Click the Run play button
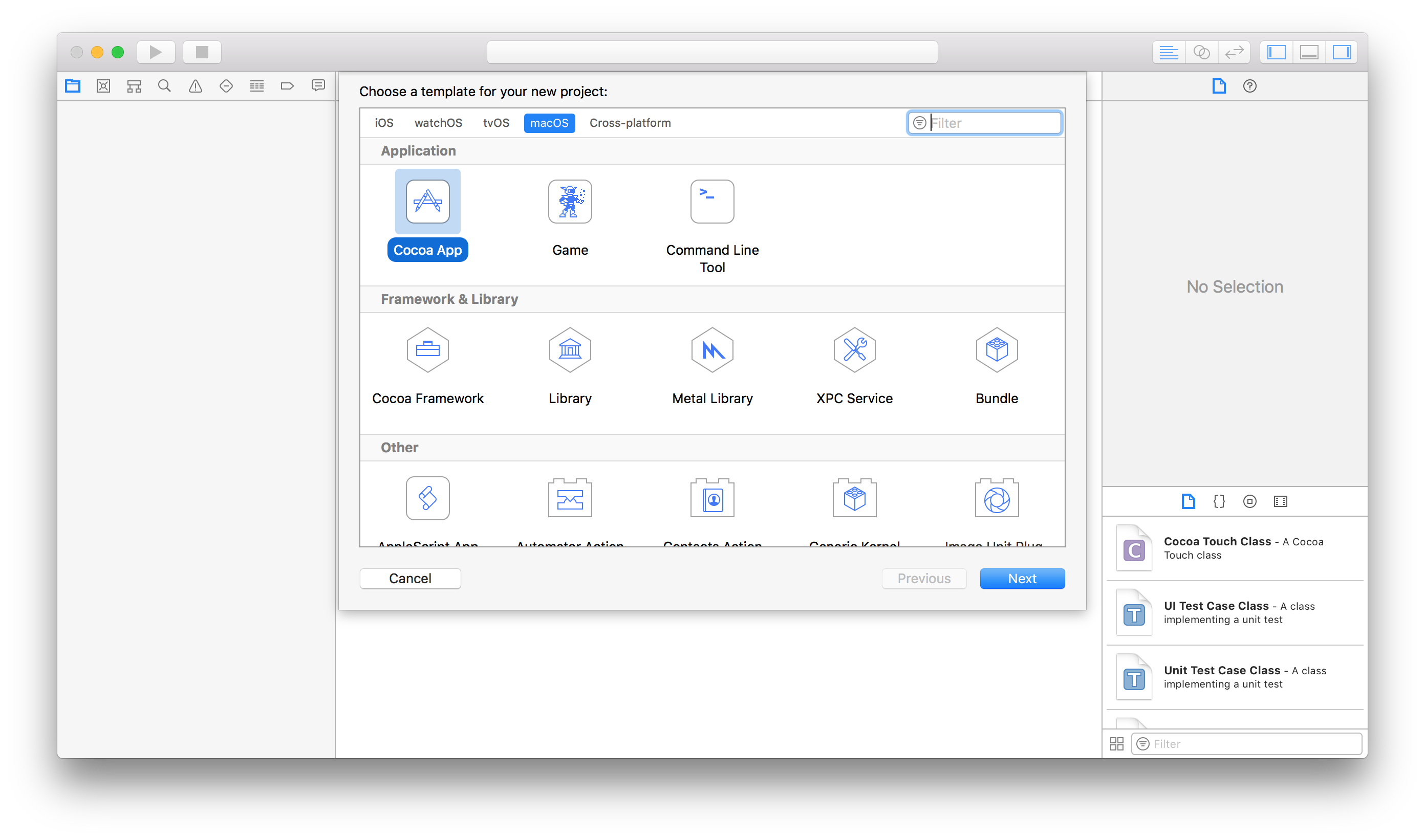The height and width of the screenshot is (840, 1425). (156, 52)
